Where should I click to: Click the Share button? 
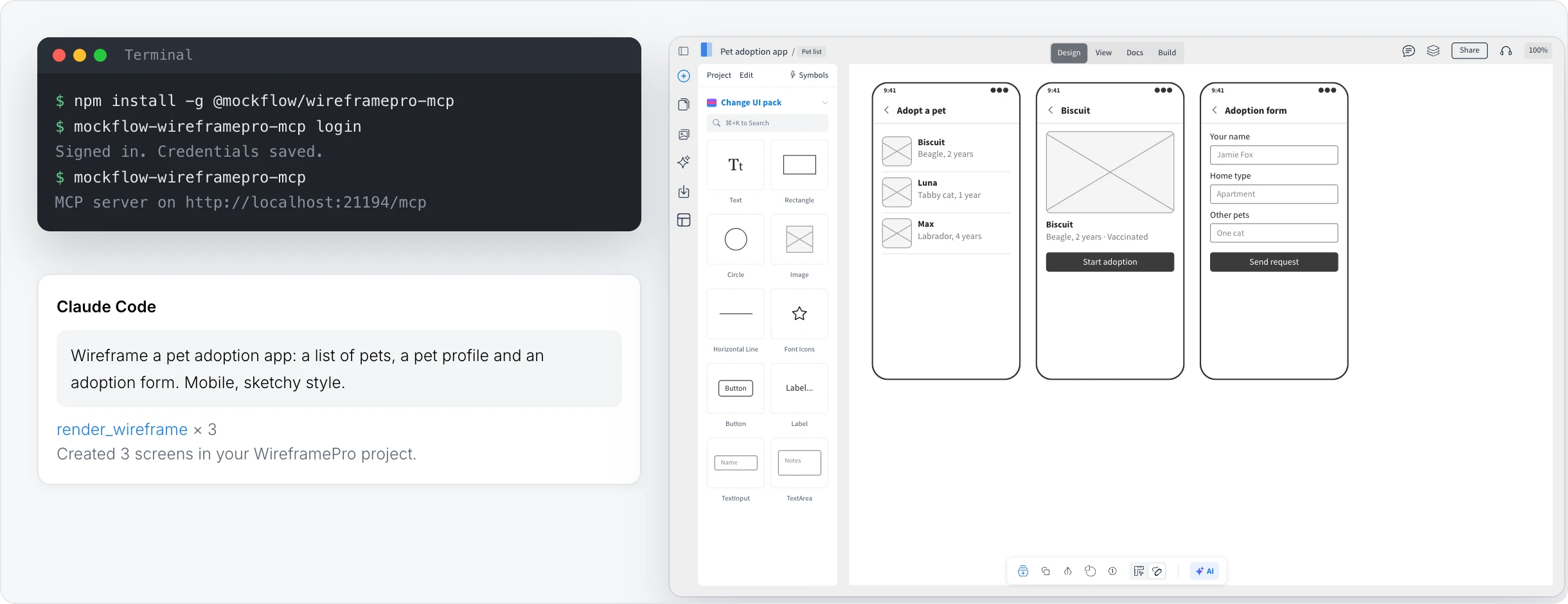[x=1469, y=51]
